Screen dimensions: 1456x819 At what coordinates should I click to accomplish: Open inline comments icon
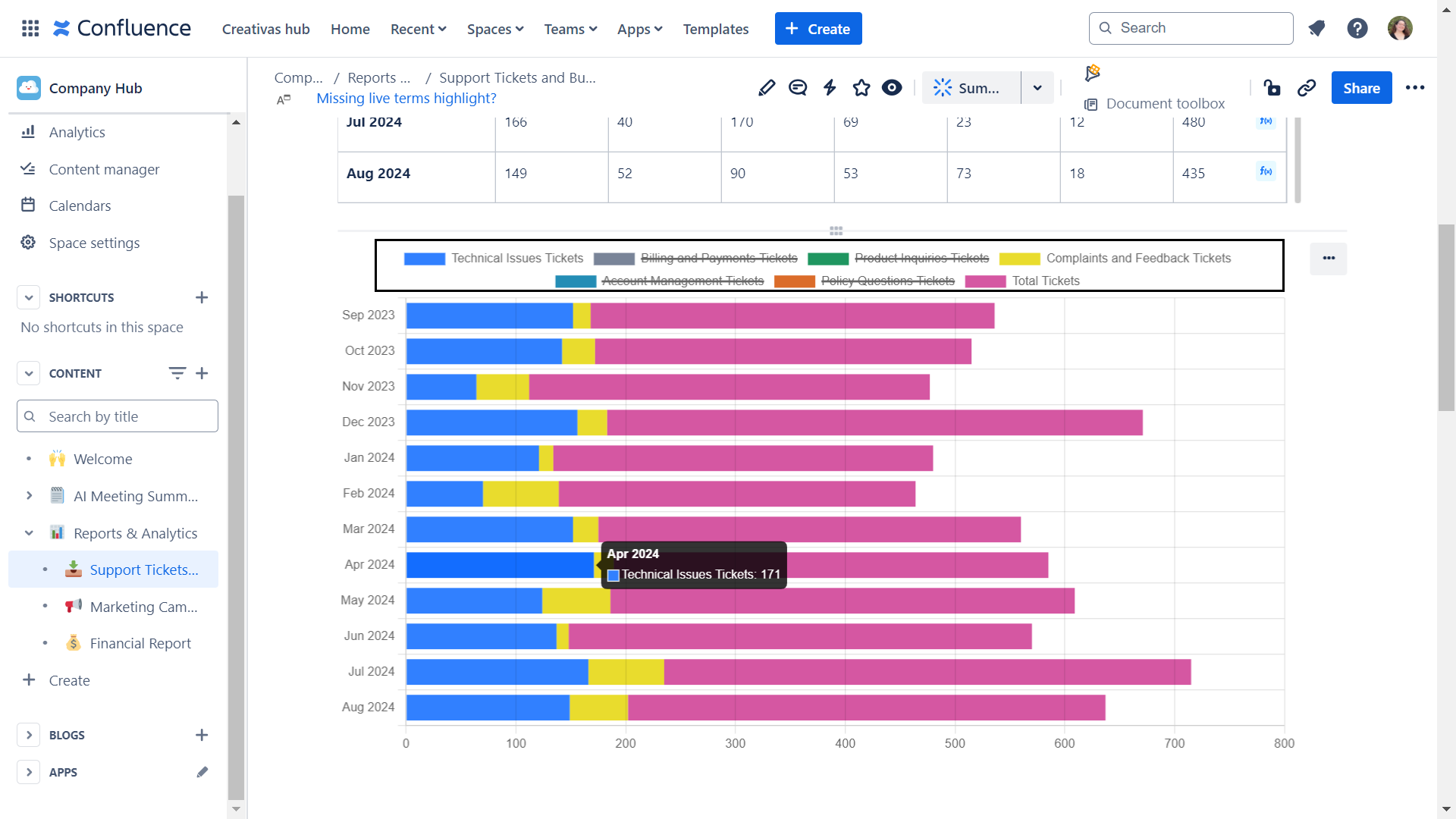pyautogui.click(x=798, y=88)
